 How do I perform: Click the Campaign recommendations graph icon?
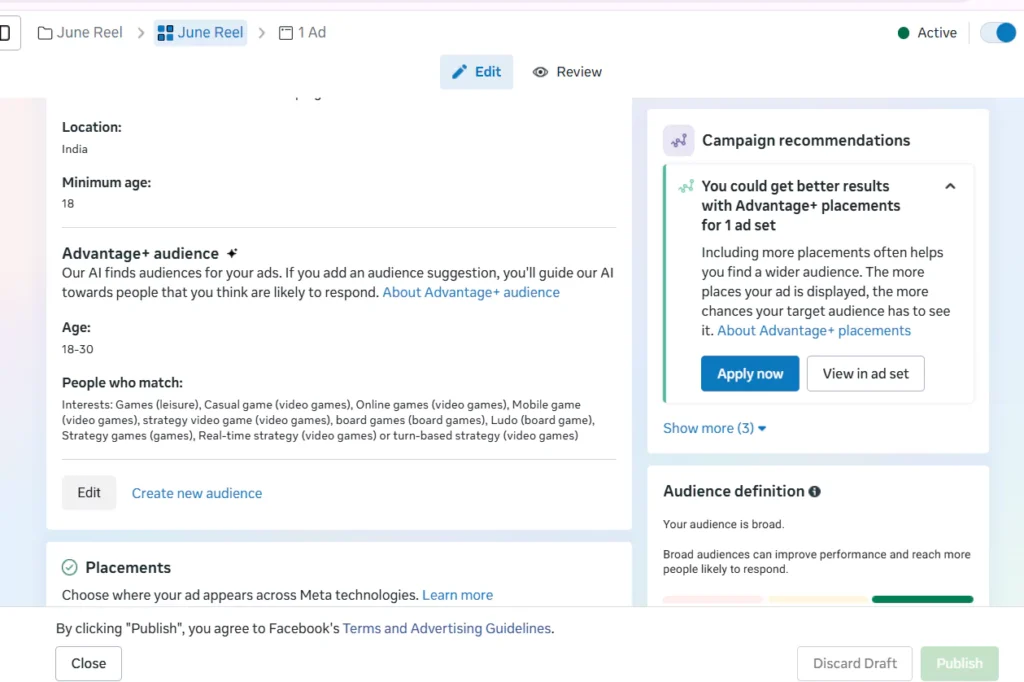[x=679, y=141]
